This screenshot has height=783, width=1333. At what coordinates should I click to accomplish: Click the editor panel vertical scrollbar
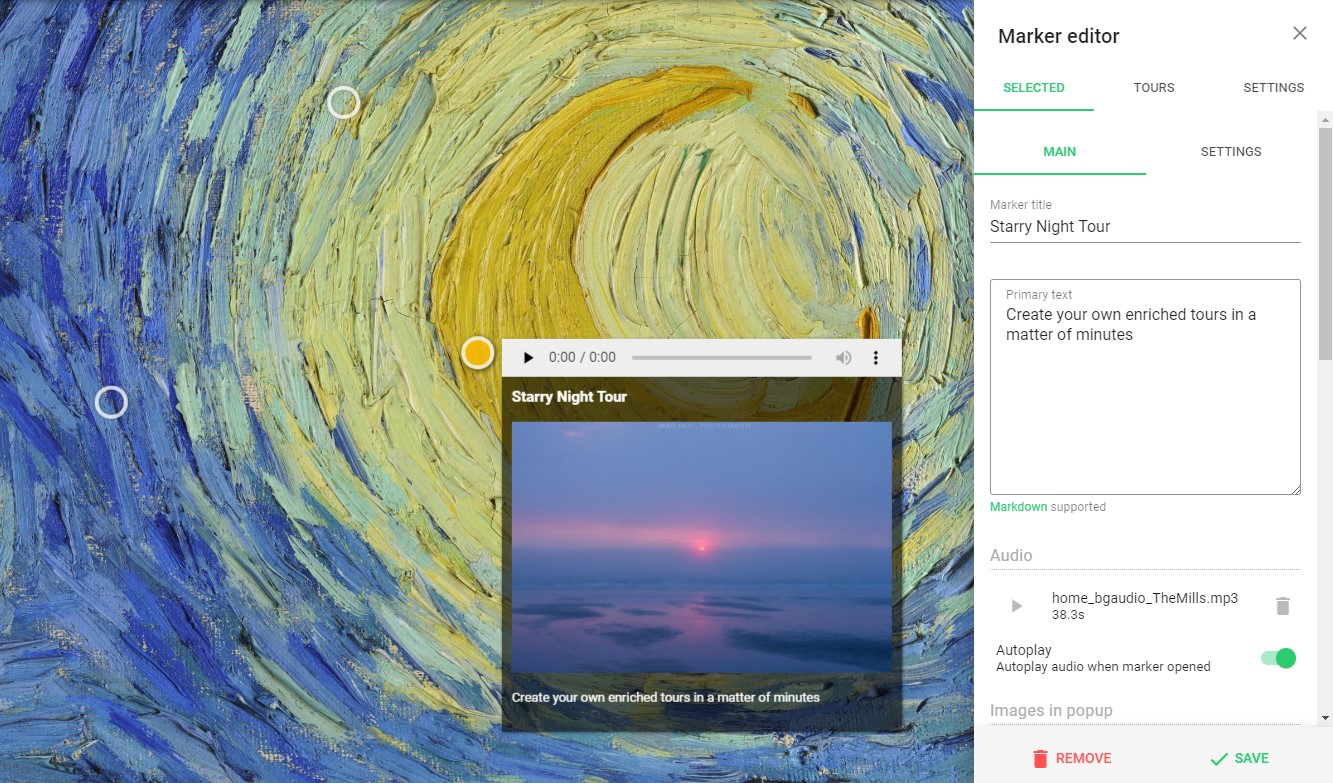1325,244
